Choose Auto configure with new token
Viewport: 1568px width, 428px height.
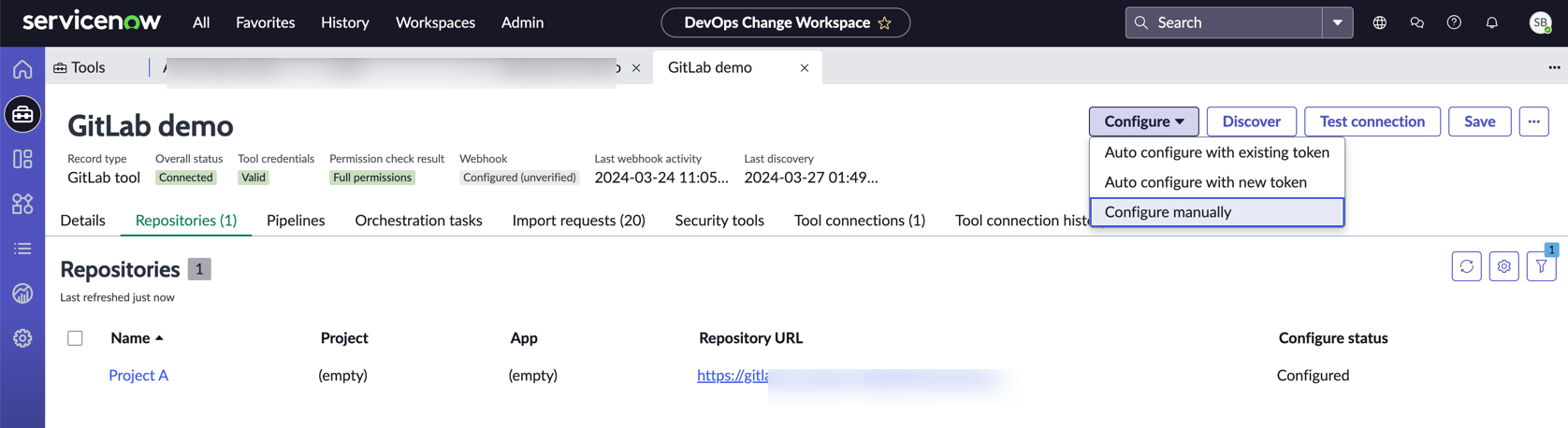pos(1217,182)
